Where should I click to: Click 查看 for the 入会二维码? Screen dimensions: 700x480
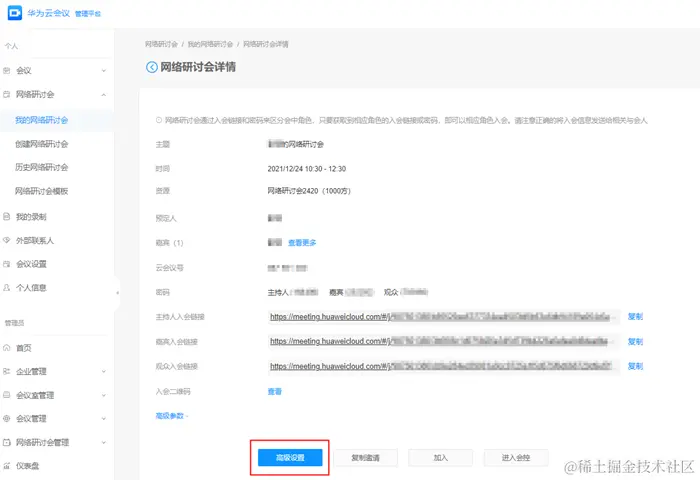[x=275, y=392]
